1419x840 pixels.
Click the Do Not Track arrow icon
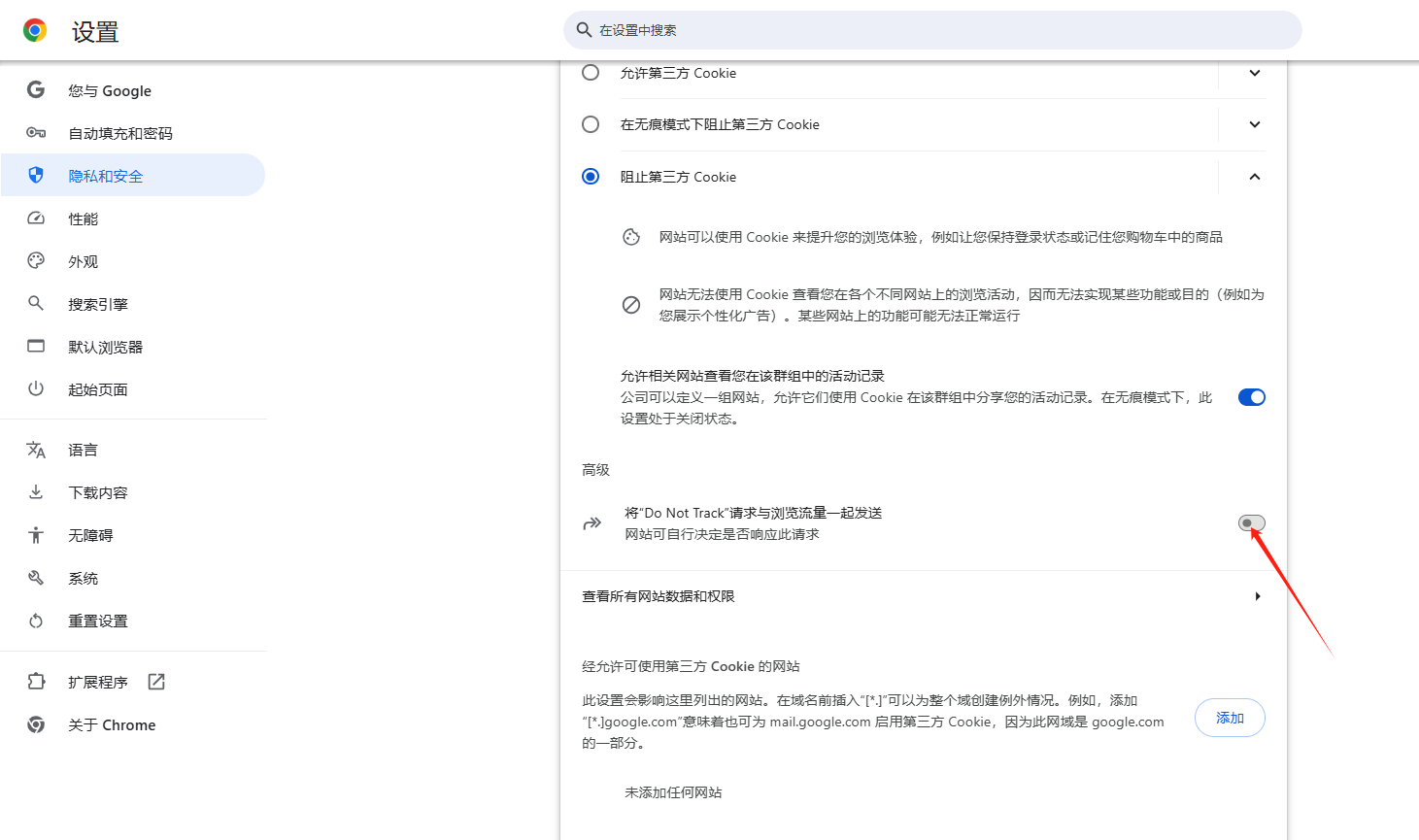click(592, 523)
